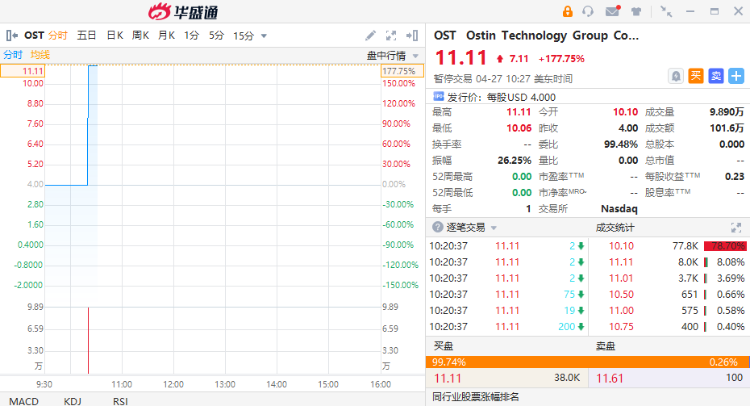Open the 15分 interval dropdown

coord(250,36)
